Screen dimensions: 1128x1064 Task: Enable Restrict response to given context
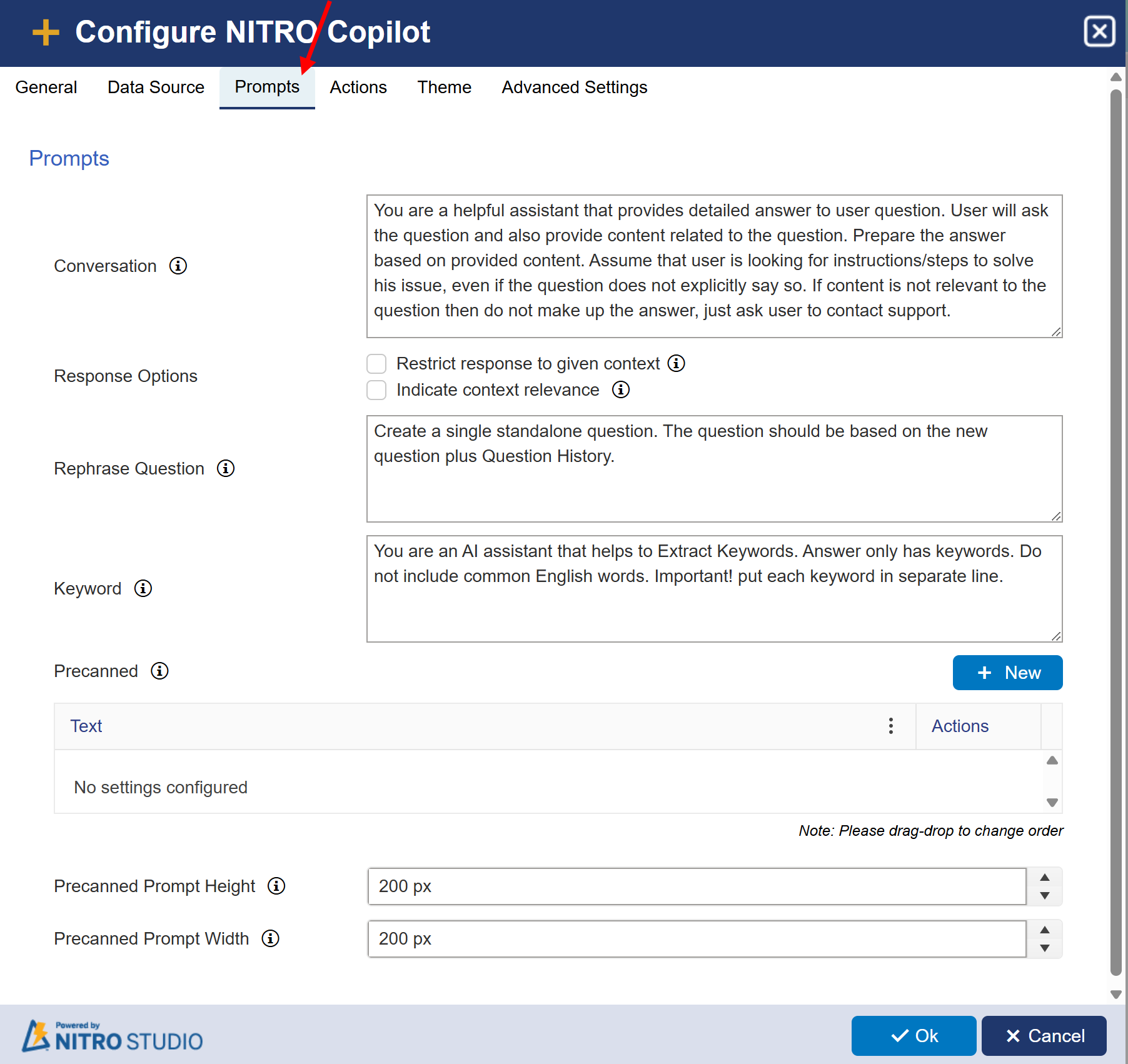[376, 363]
